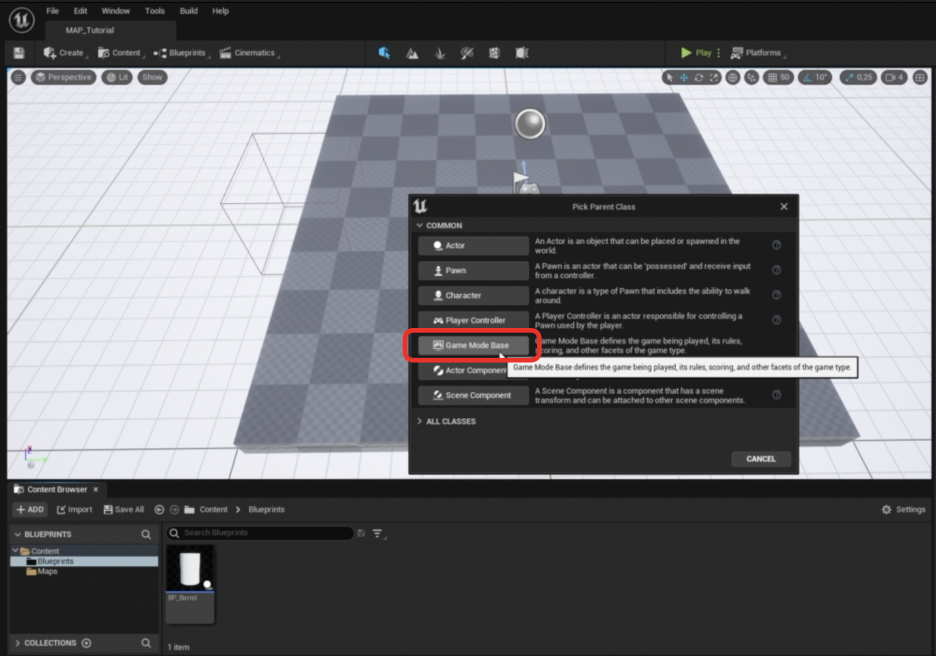This screenshot has width=936, height=656.
Task: Start Play in editor
Action: [x=696, y=53]
